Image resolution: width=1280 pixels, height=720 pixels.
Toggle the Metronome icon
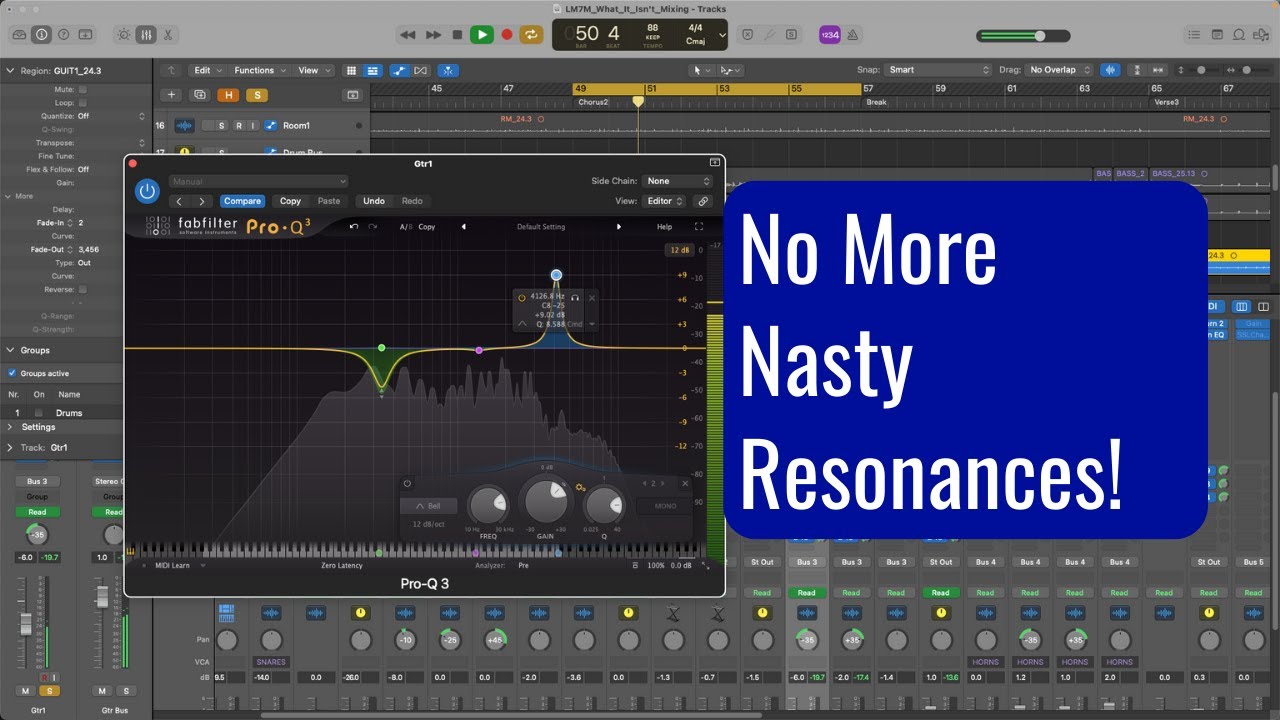point(853,34)
